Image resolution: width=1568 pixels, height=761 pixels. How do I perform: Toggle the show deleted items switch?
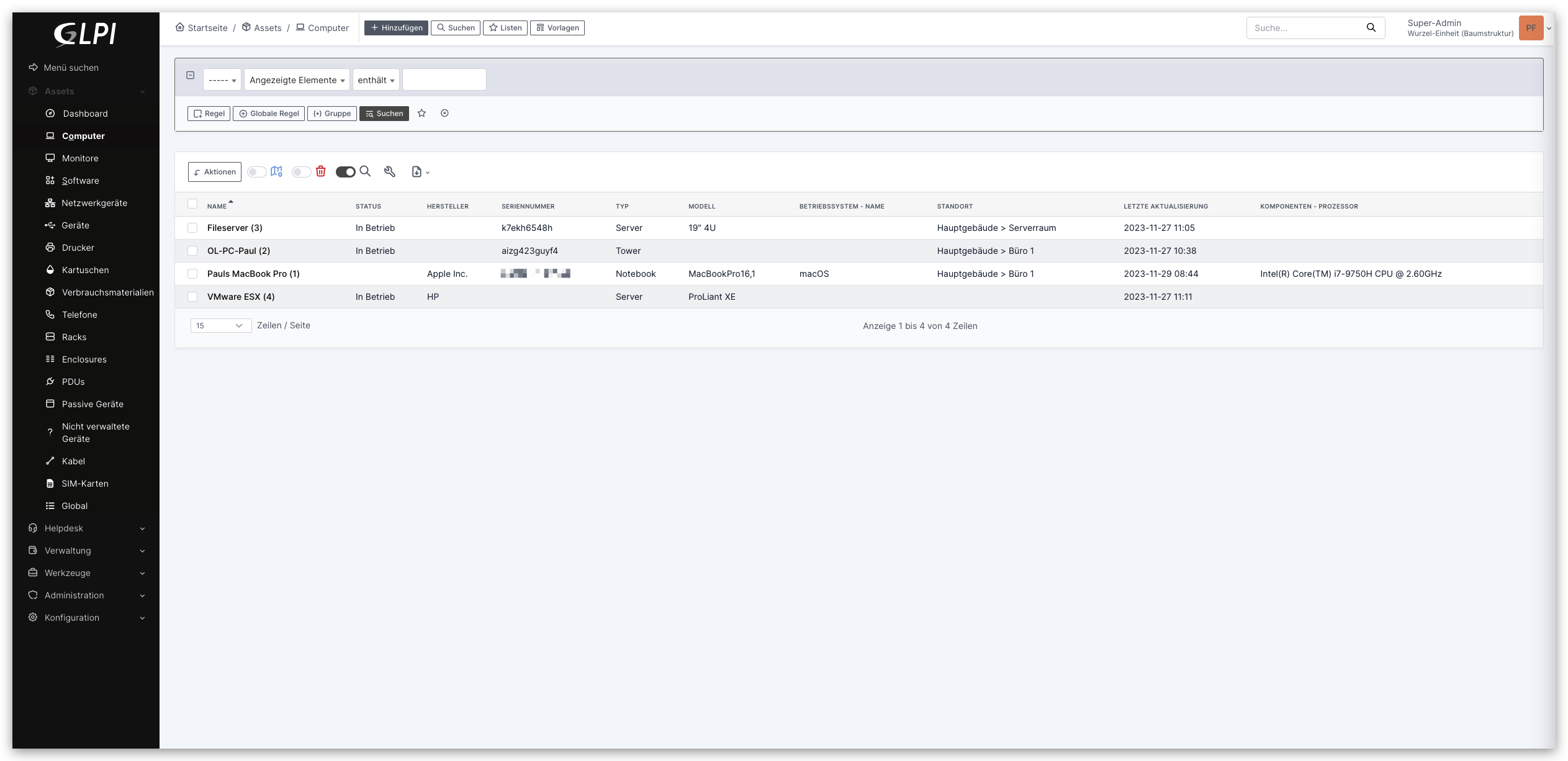pos(301,172)
